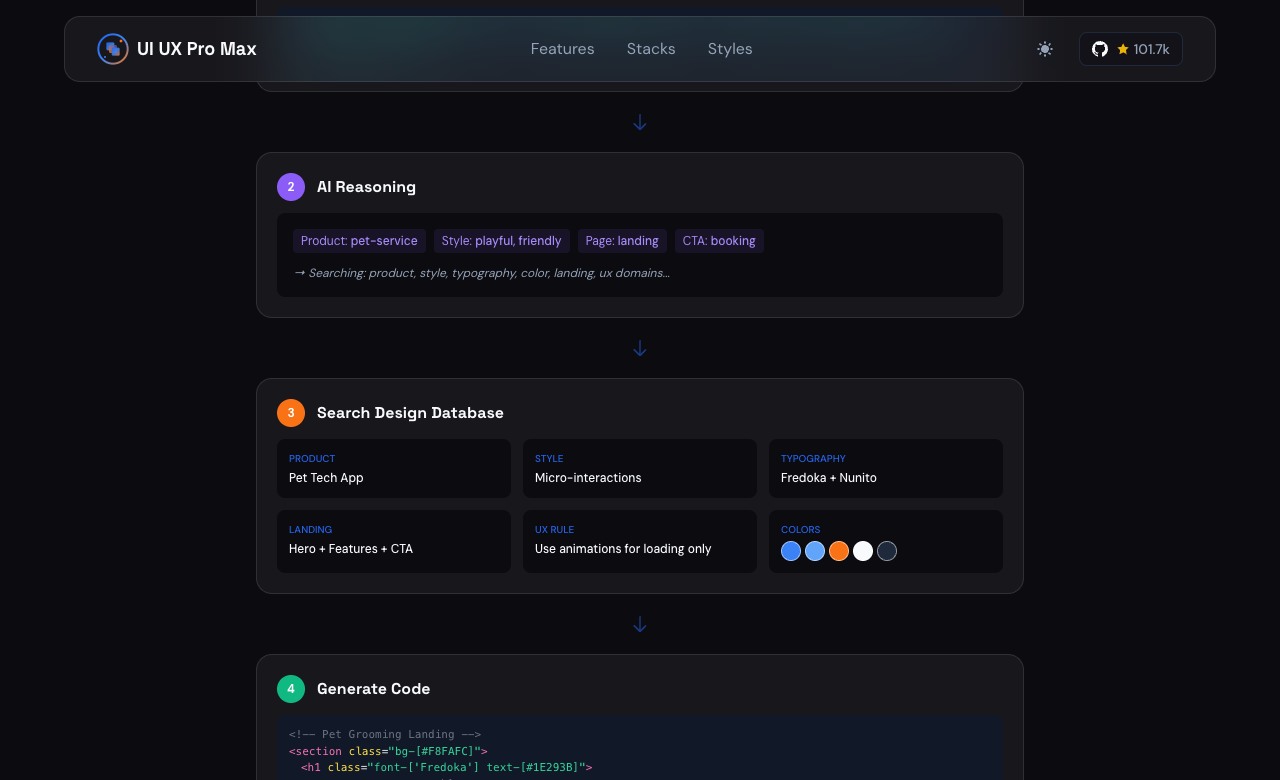
Task: Click the AI Reasoning heading
Action: coord(366,187)
